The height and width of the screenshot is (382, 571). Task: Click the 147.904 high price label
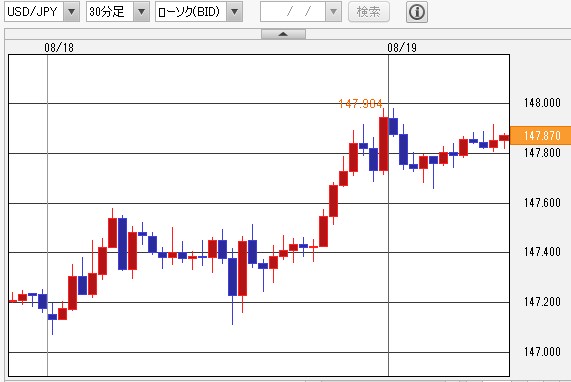point(361,104)
